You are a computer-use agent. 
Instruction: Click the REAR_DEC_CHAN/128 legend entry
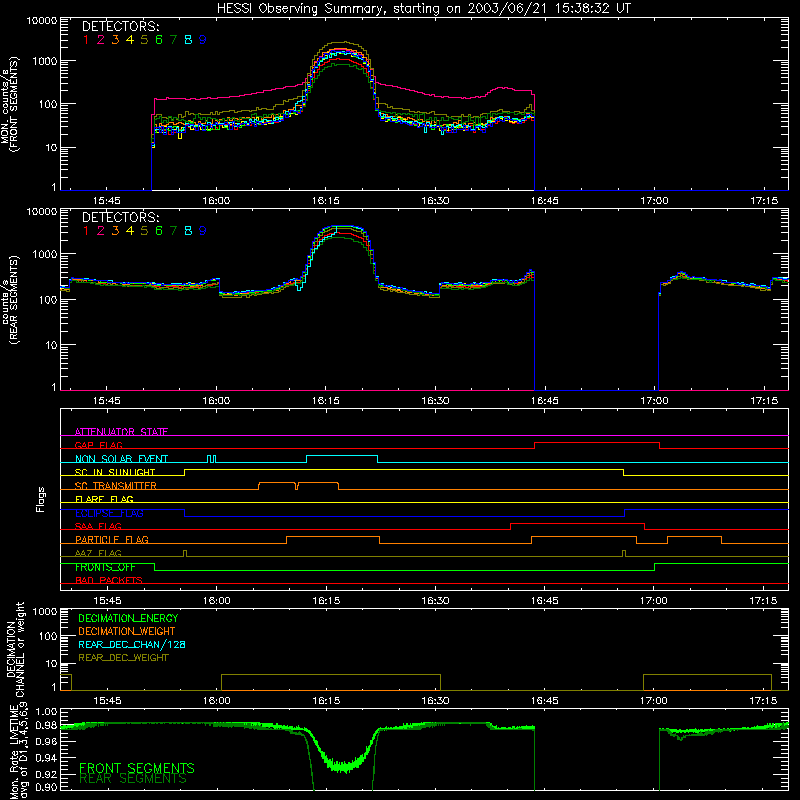[132, 645]
